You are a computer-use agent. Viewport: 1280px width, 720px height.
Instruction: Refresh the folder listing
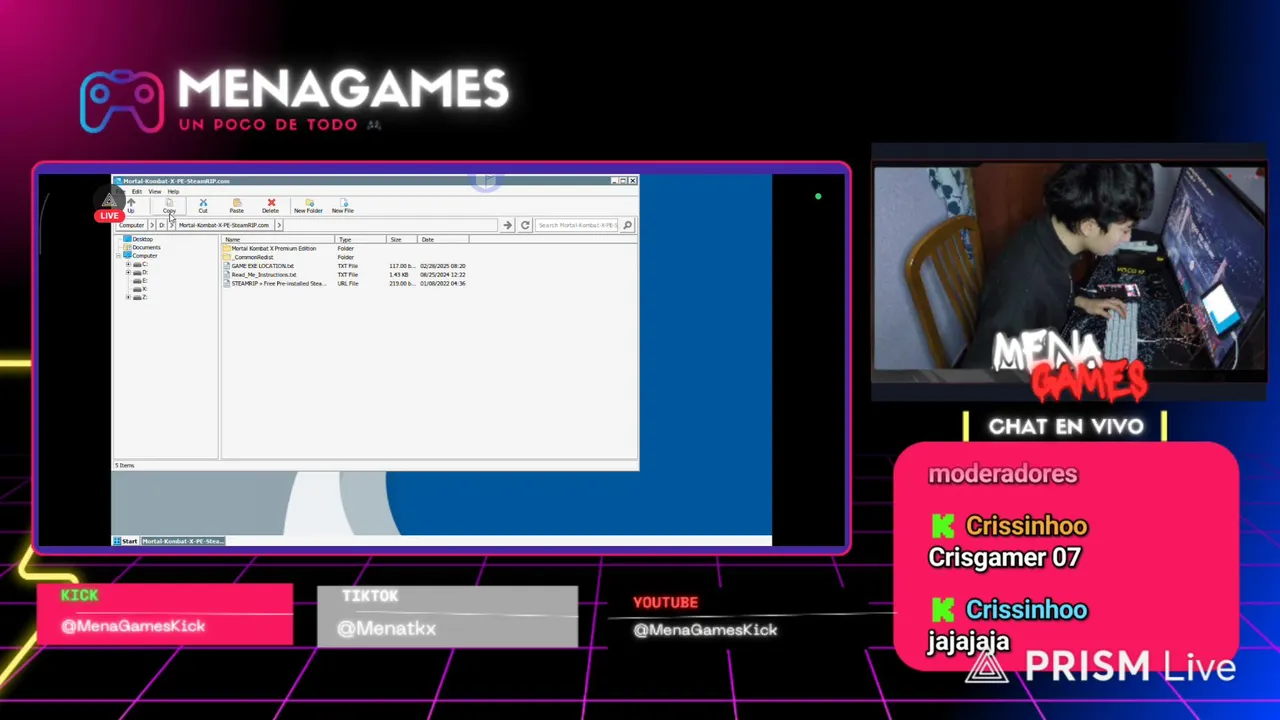[525, 225]
